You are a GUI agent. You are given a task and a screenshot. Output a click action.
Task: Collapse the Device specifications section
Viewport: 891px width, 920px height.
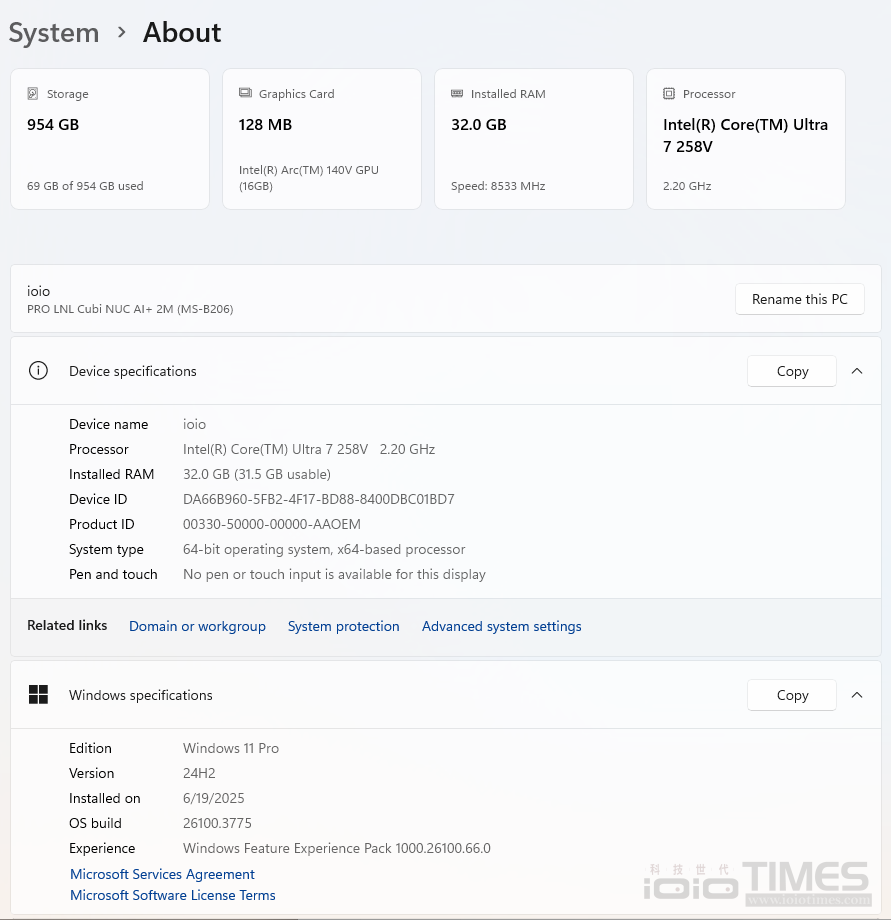(857, 371)
